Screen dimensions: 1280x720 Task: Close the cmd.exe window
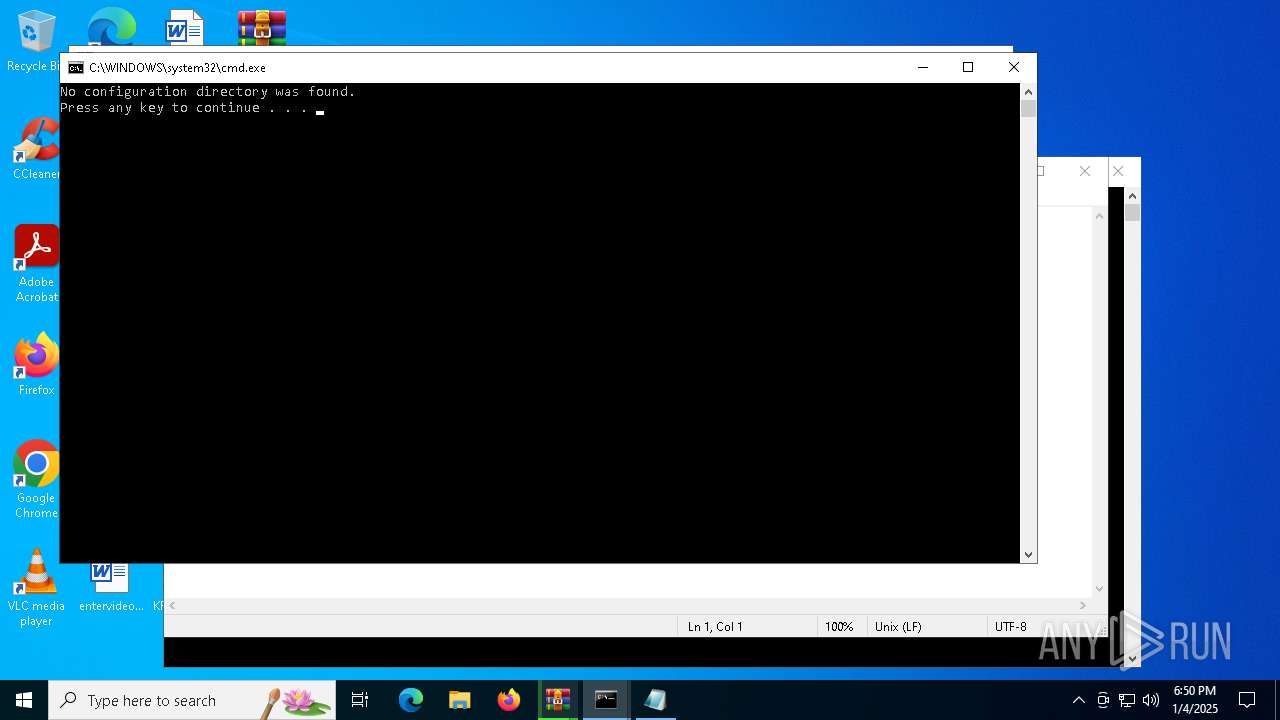1014,67
